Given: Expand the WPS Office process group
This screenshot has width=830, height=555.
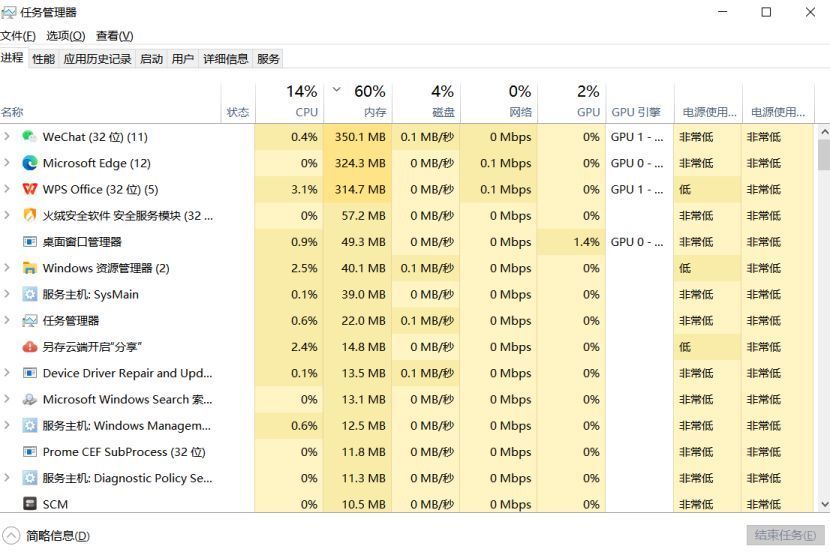Looking at the screenshot, I should coord(7,189).
